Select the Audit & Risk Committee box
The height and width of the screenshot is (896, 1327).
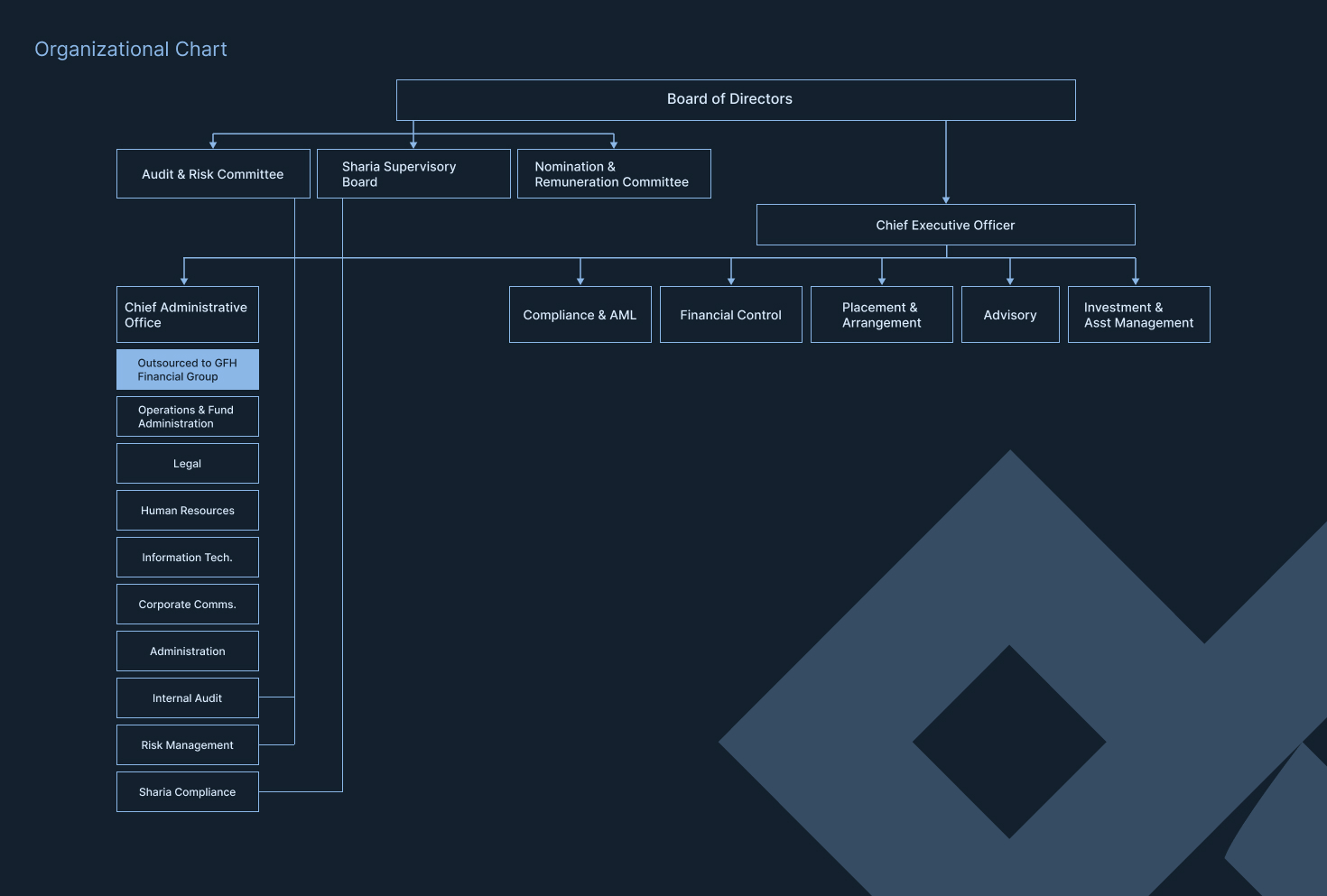point(213,174)
